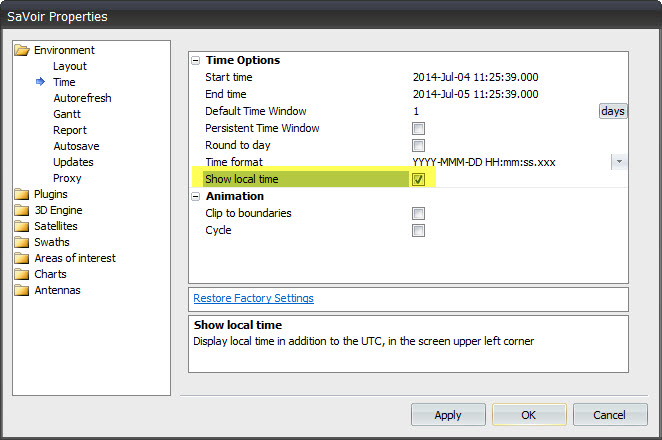Click the Restore Factory Settings link
Screen dimensions: 662x440
point(253,298)
